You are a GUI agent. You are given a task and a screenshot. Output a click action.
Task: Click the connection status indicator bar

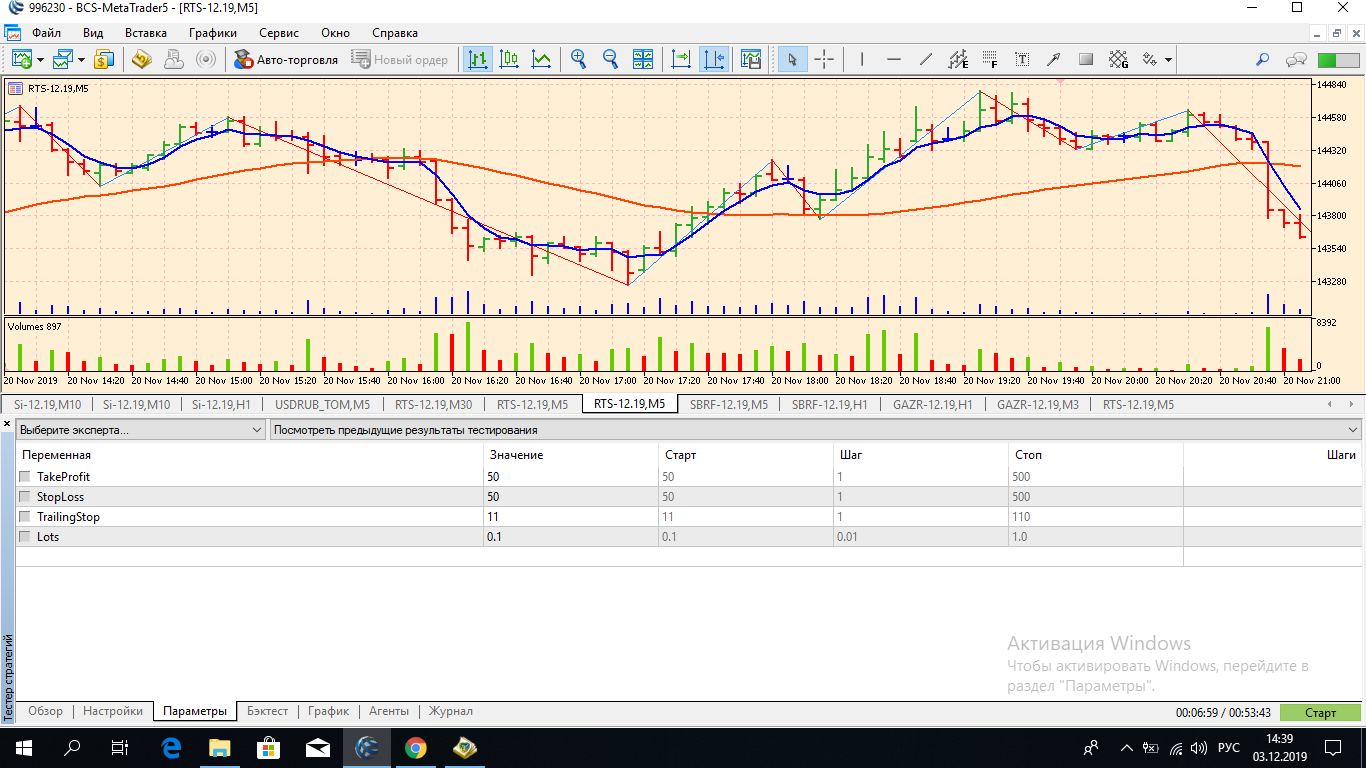[1339, 60]
